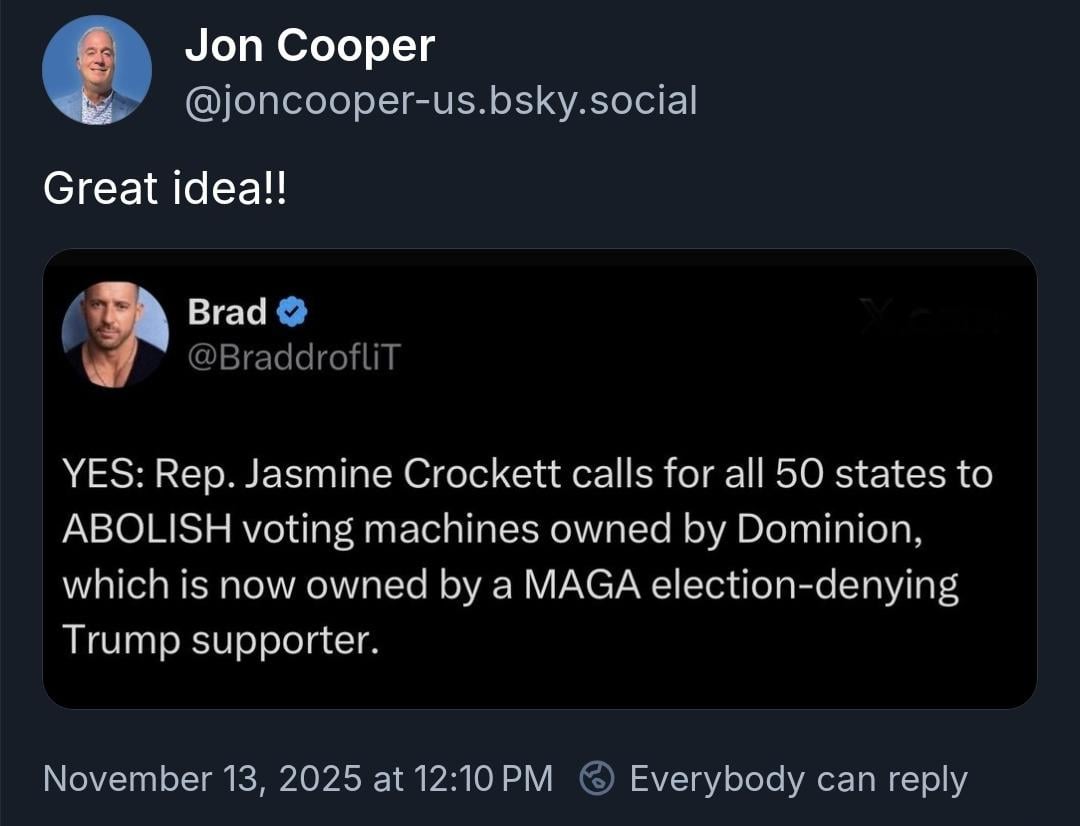
Task: Open the November 13, 2025 timestamp
Action: click(297, 778)
